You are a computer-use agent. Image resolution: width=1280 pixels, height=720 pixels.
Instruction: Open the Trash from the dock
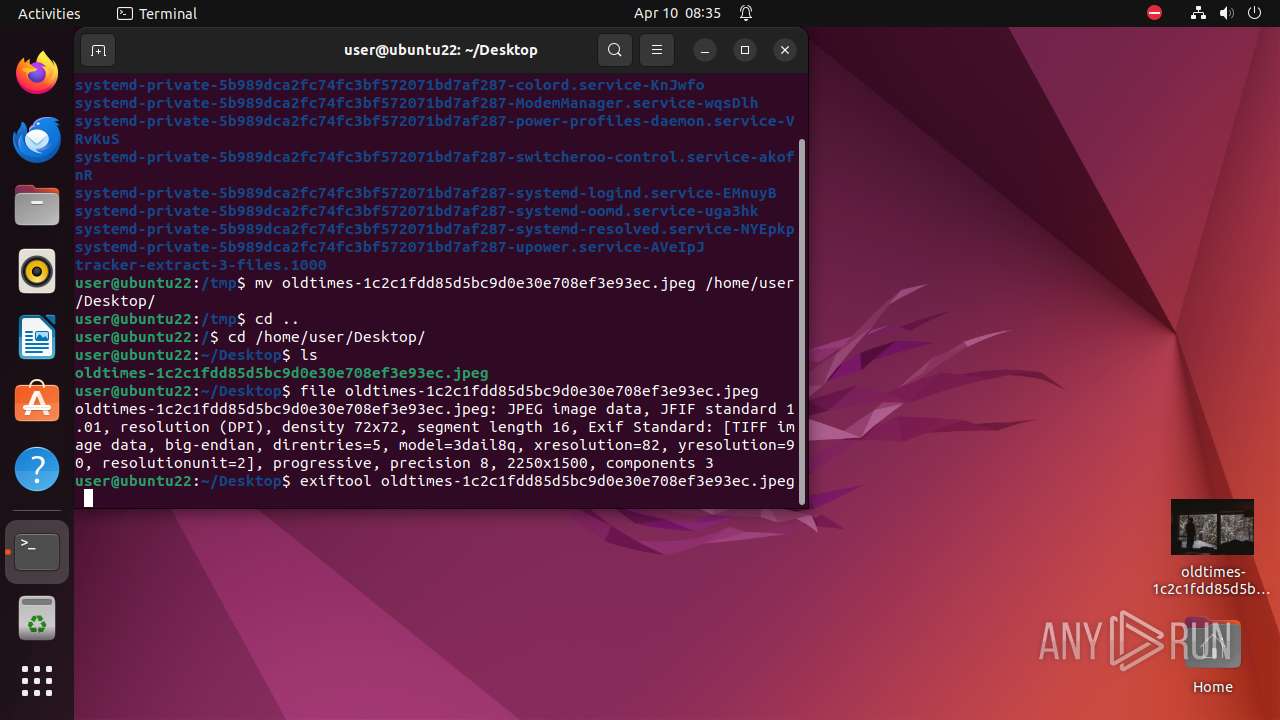(37, 618)
